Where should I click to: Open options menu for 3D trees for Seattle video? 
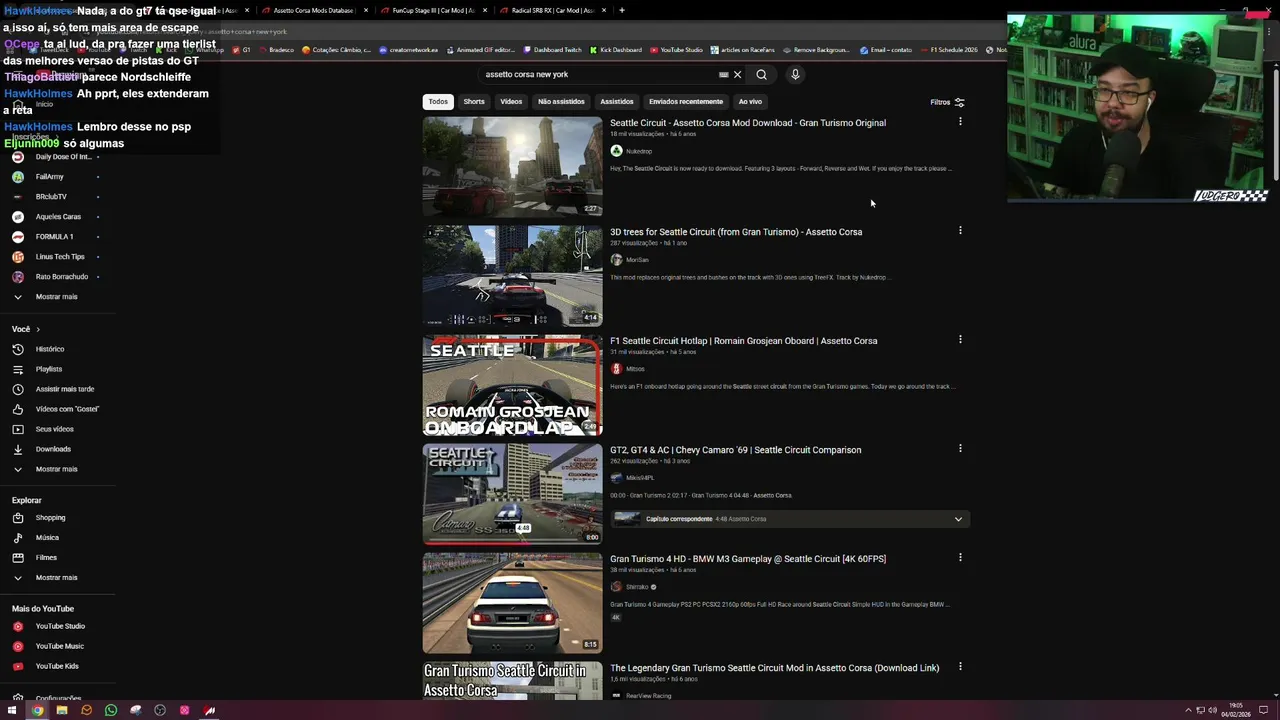[960, 231]
